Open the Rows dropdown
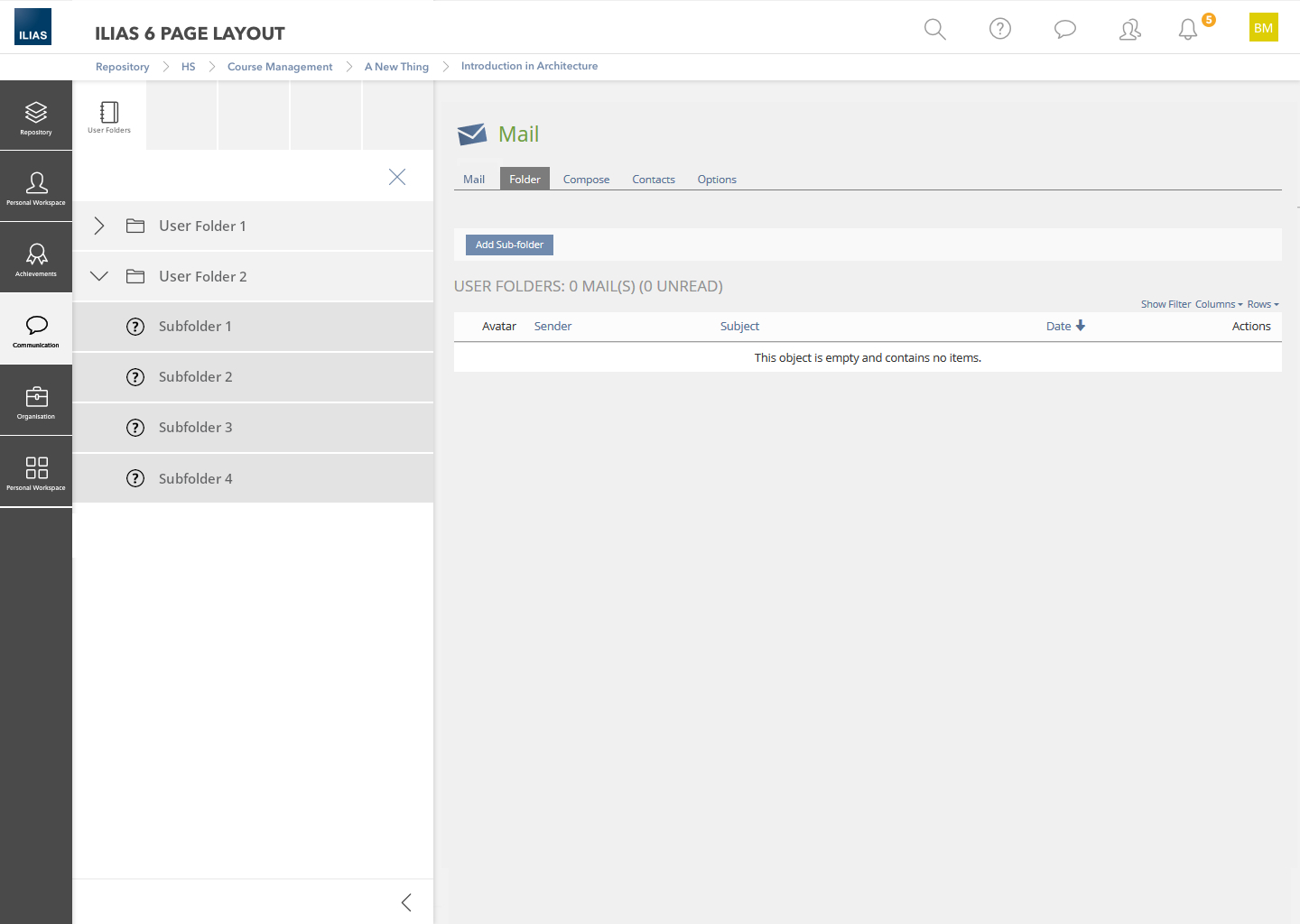Image resolution: width=1300 pixels, height=924 pixels. [1262, 304]
